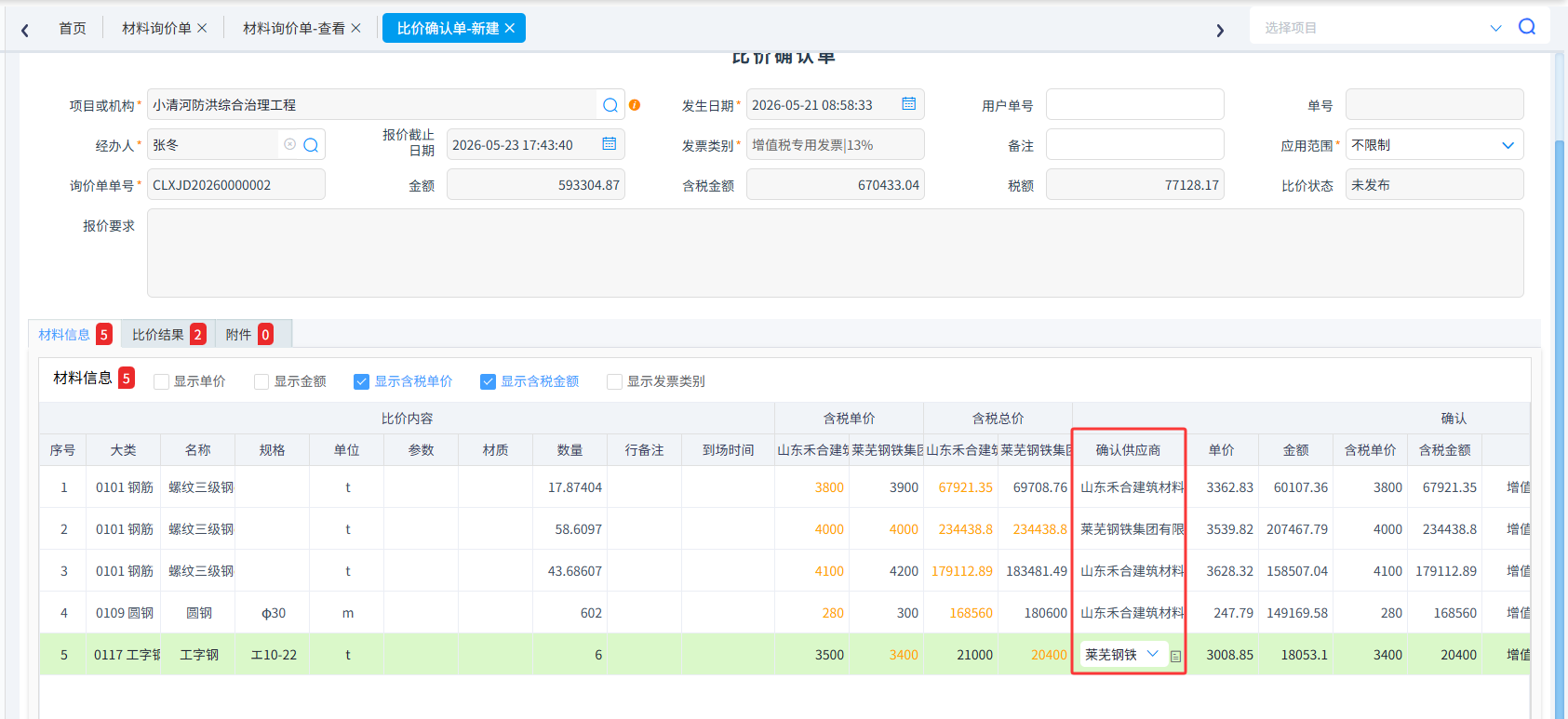This screenshot has height=719, width=1568.
Task: Click the 数量 column header
Action: [570, 450]
